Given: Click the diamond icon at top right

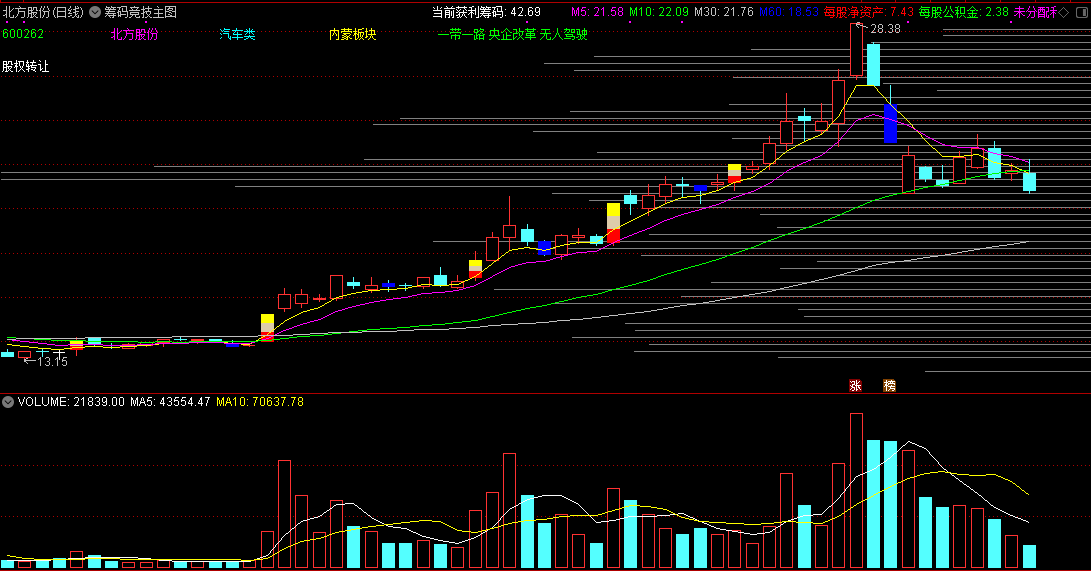Looking at the screenshot, I should (x=1064, y=13).
